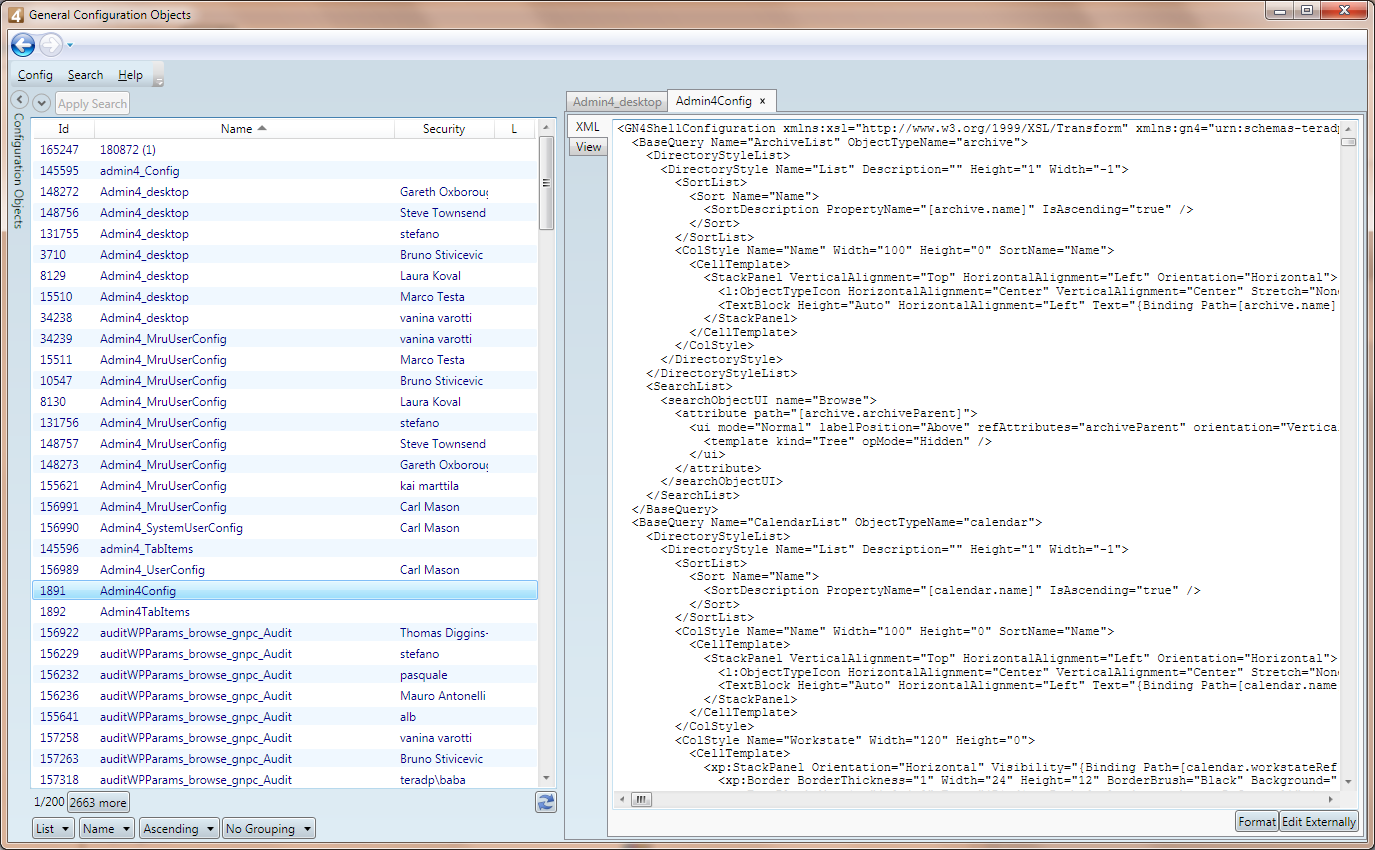
Task: Click the Apply Search button
Action: point(92,104)
